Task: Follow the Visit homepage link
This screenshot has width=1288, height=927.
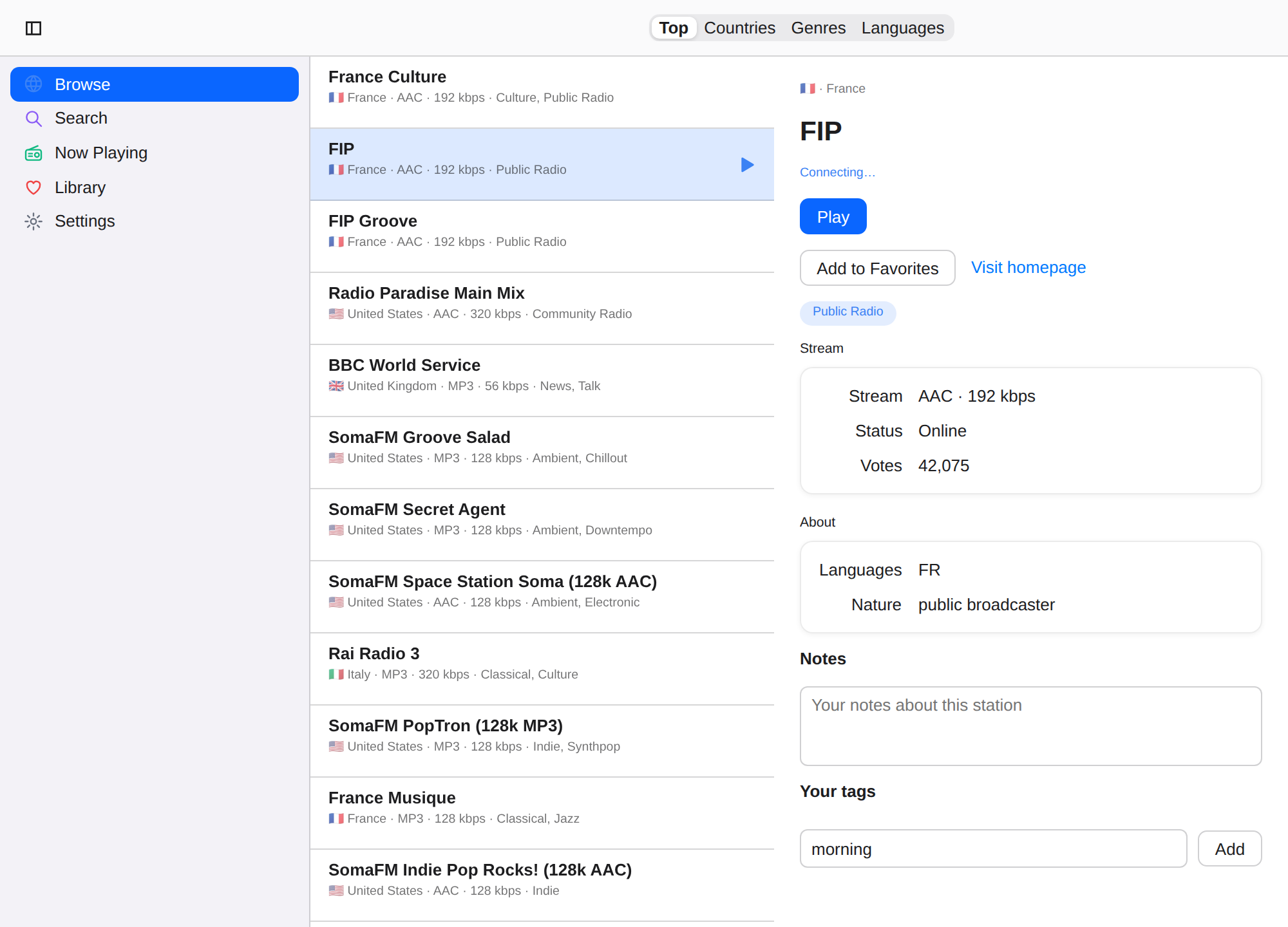Action: coord(1028,267)
